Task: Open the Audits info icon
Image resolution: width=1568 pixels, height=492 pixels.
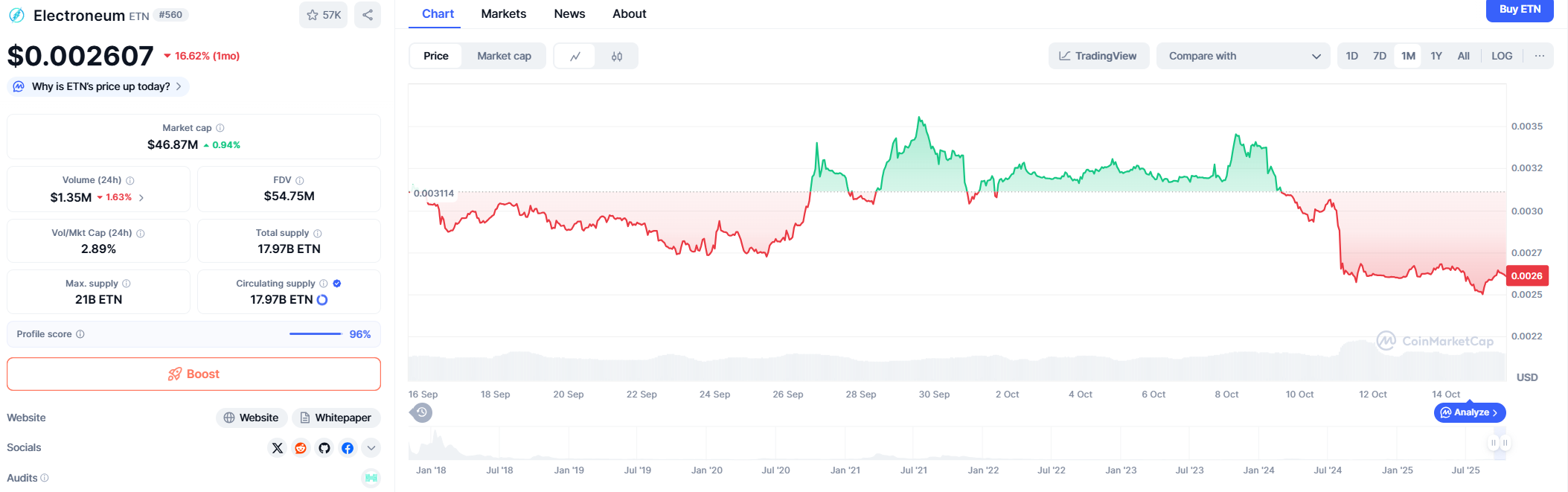Action: 45,478
